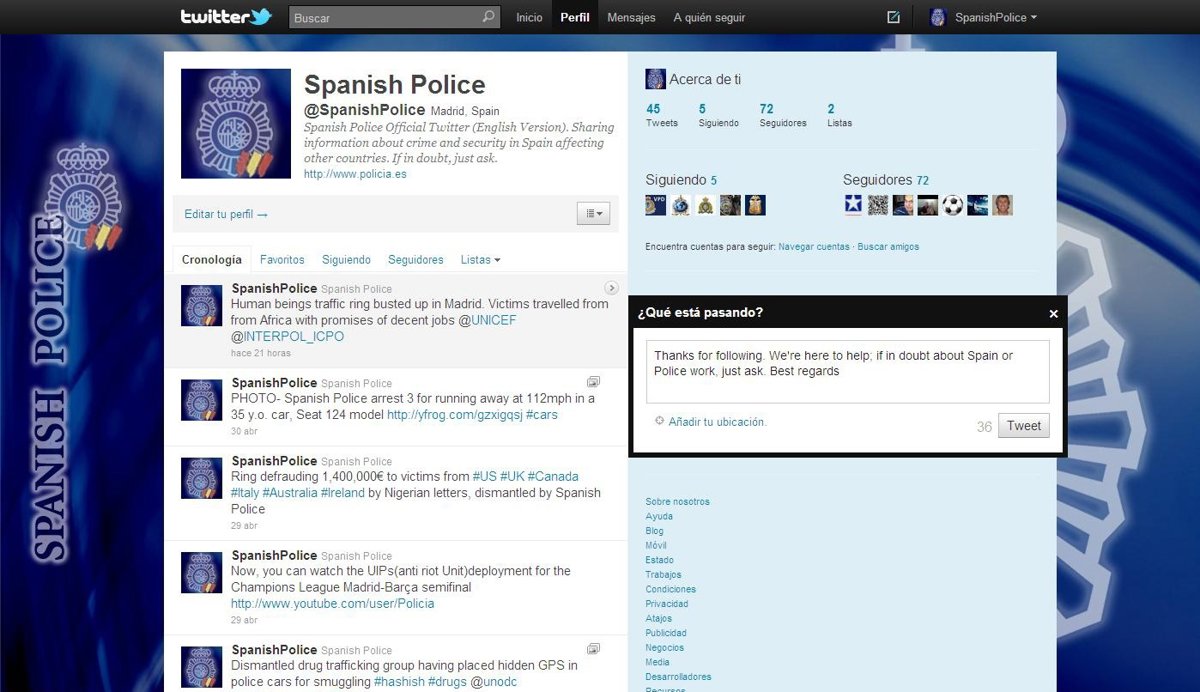The height and width of the screenshot is (692, 1200).
Task: Click the arrow icon on first tweet
Action: [x=612, y=288]
